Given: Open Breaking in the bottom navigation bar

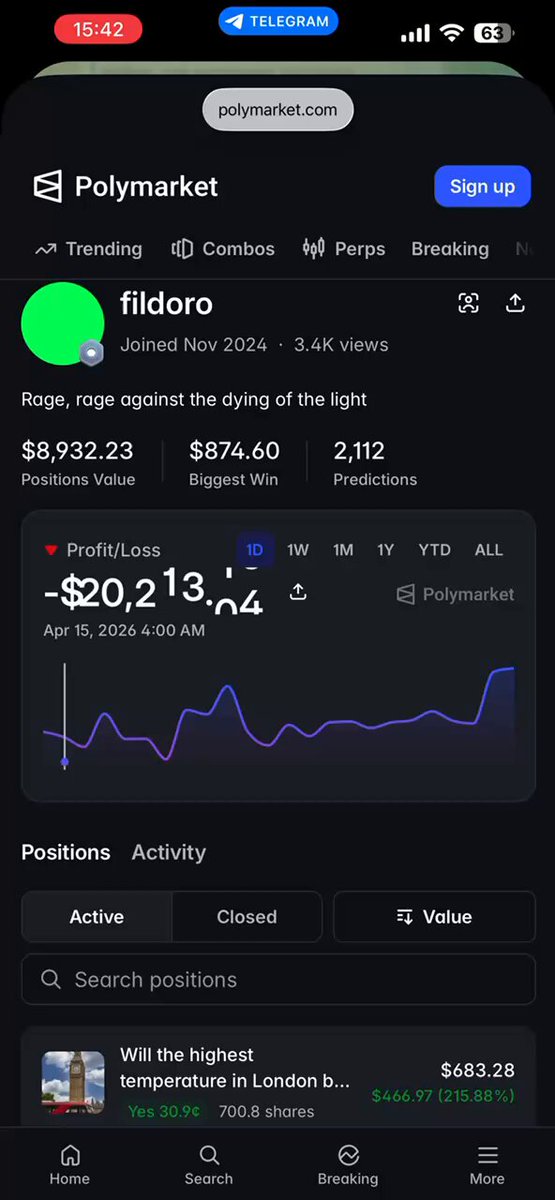Looking at the screenshot, I should tap(348, 1165).
